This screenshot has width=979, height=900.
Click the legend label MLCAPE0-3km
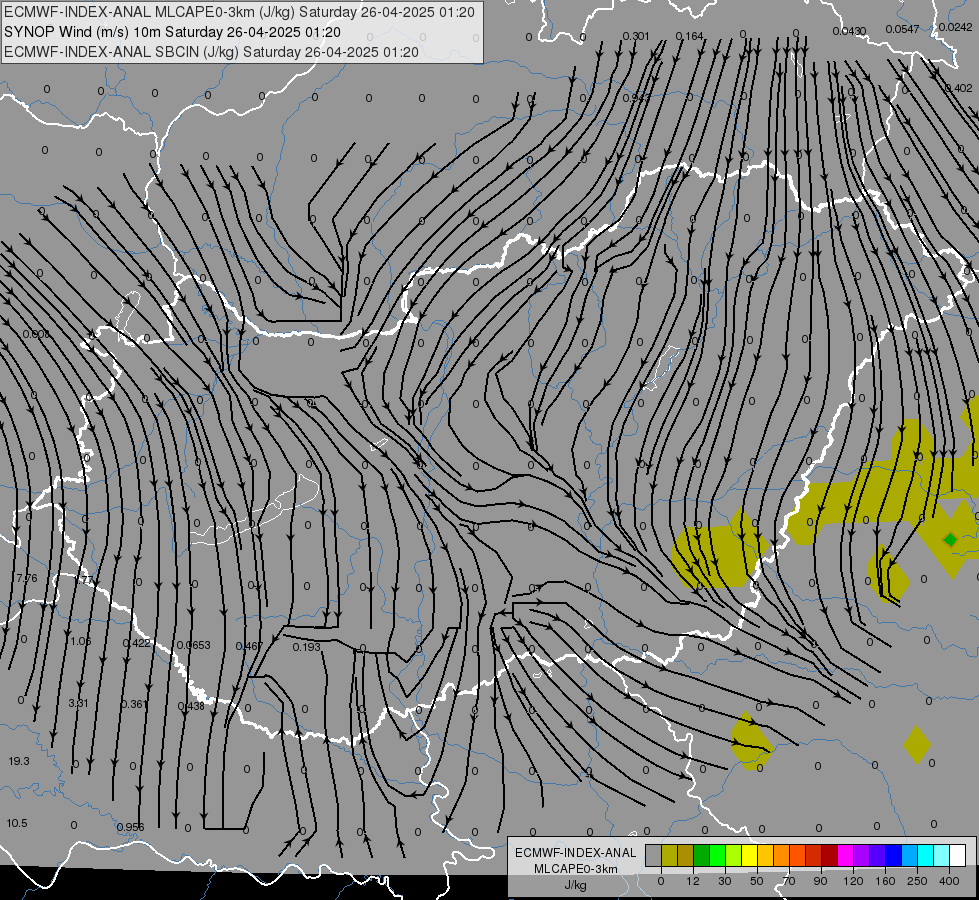[575, 869]
